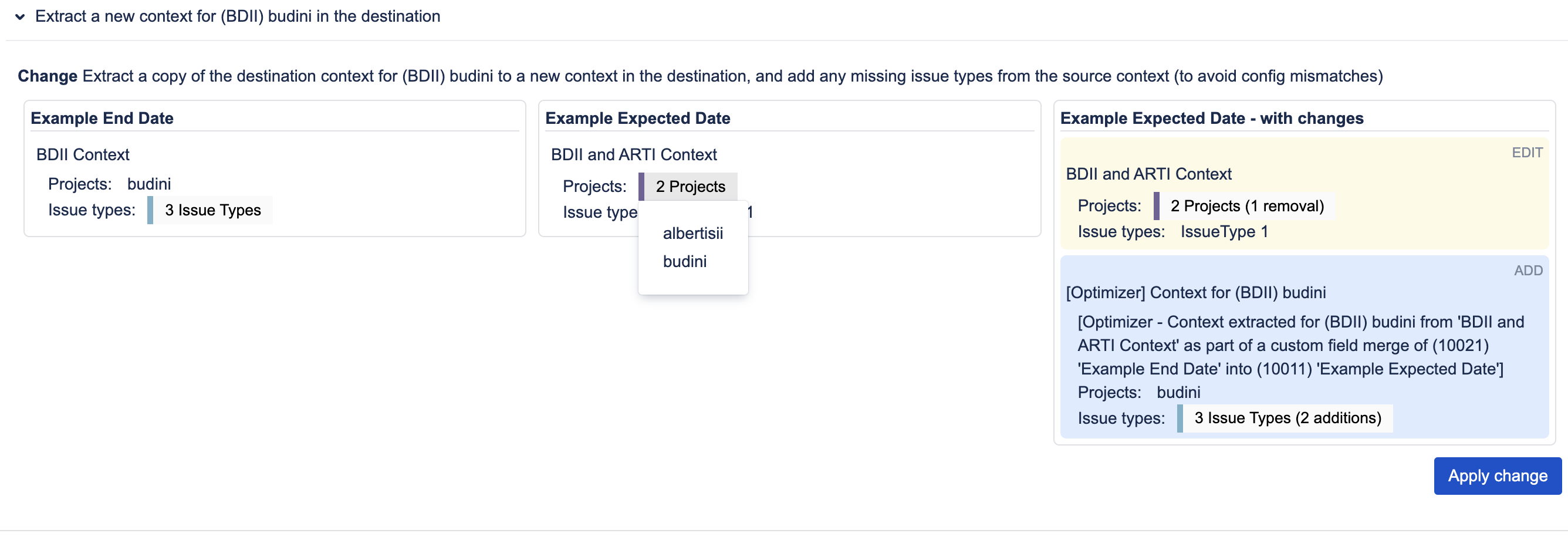Click the Extract a new context header text
The height and width of the screenshot is (540, 1568).
pos(238,16)
